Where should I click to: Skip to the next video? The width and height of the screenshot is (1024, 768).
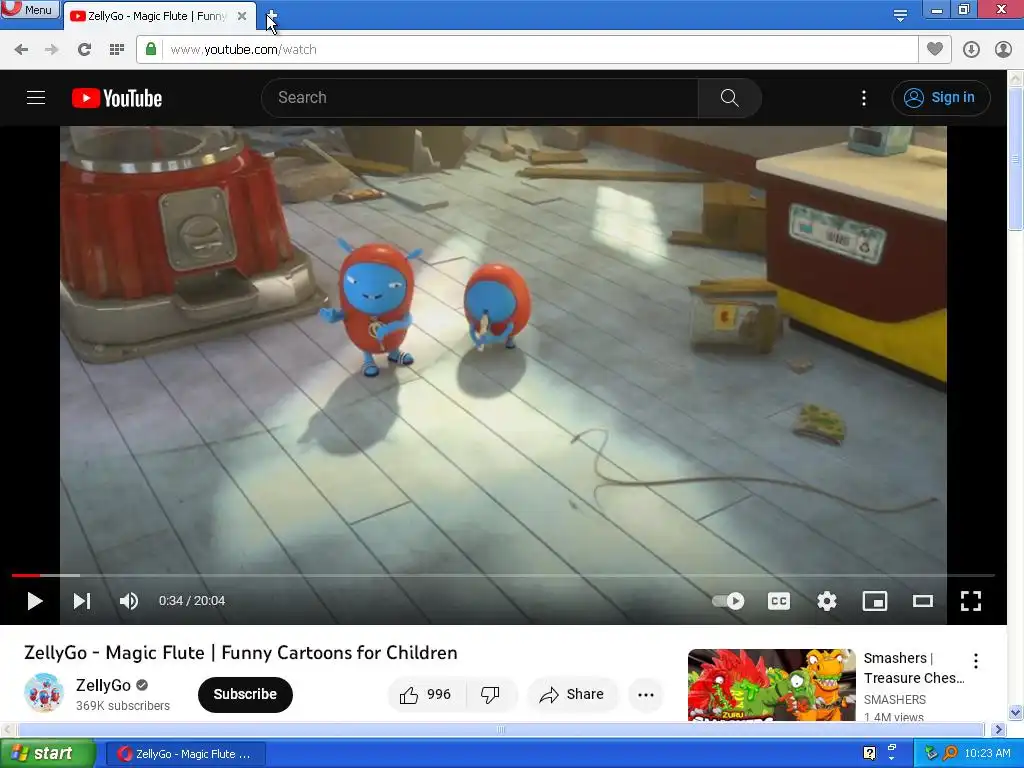tap(82, 601)
